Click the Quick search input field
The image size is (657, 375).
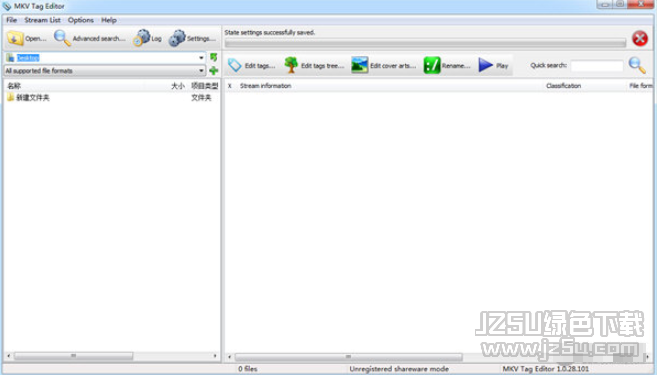pos(597,66)
